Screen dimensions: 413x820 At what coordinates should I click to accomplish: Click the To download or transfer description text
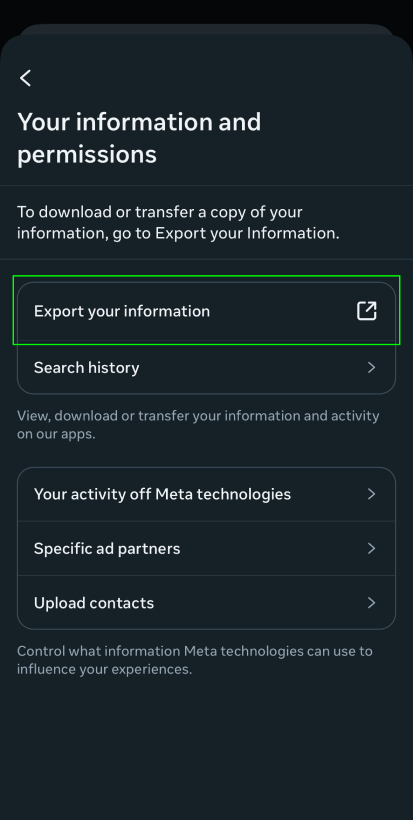pos(178,223)
